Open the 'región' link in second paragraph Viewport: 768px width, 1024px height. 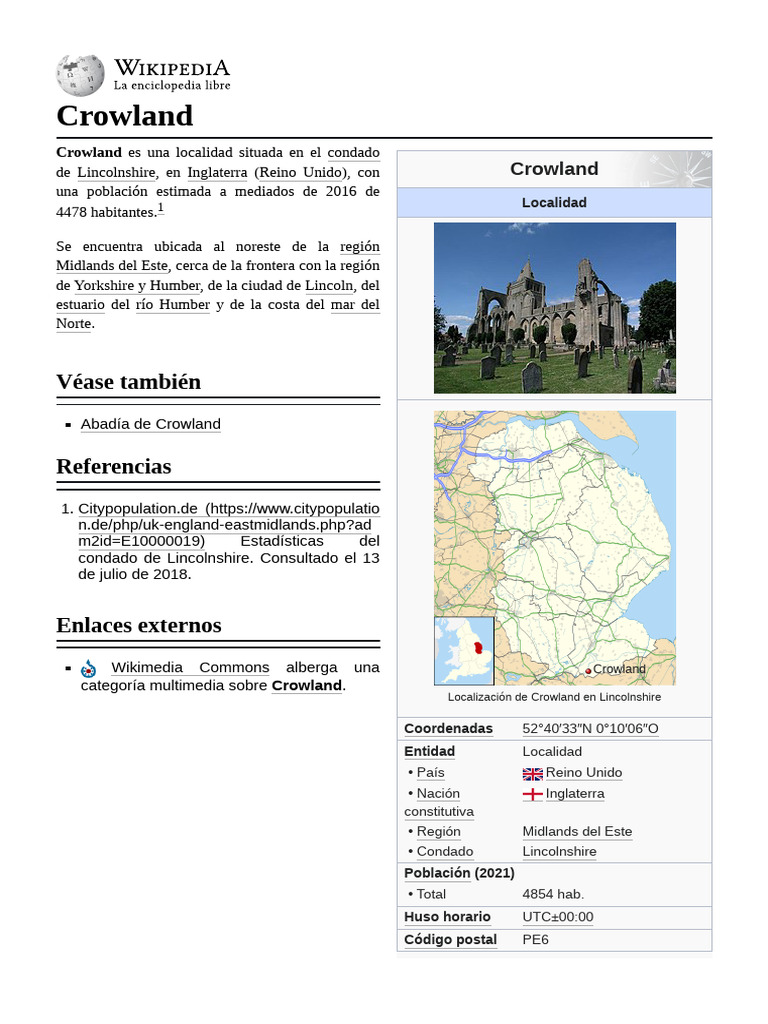coord(359,247)
